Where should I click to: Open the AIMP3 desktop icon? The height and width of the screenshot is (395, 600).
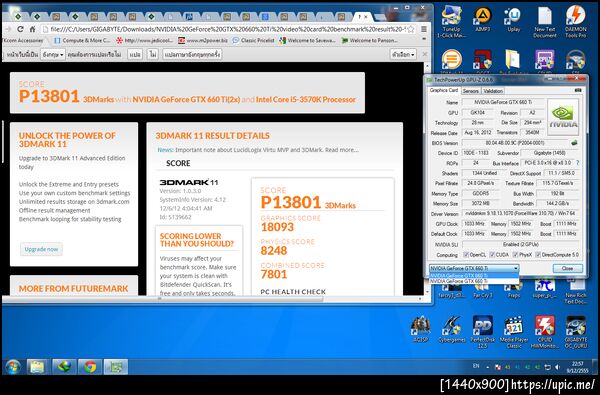click(x=483, y=19)
